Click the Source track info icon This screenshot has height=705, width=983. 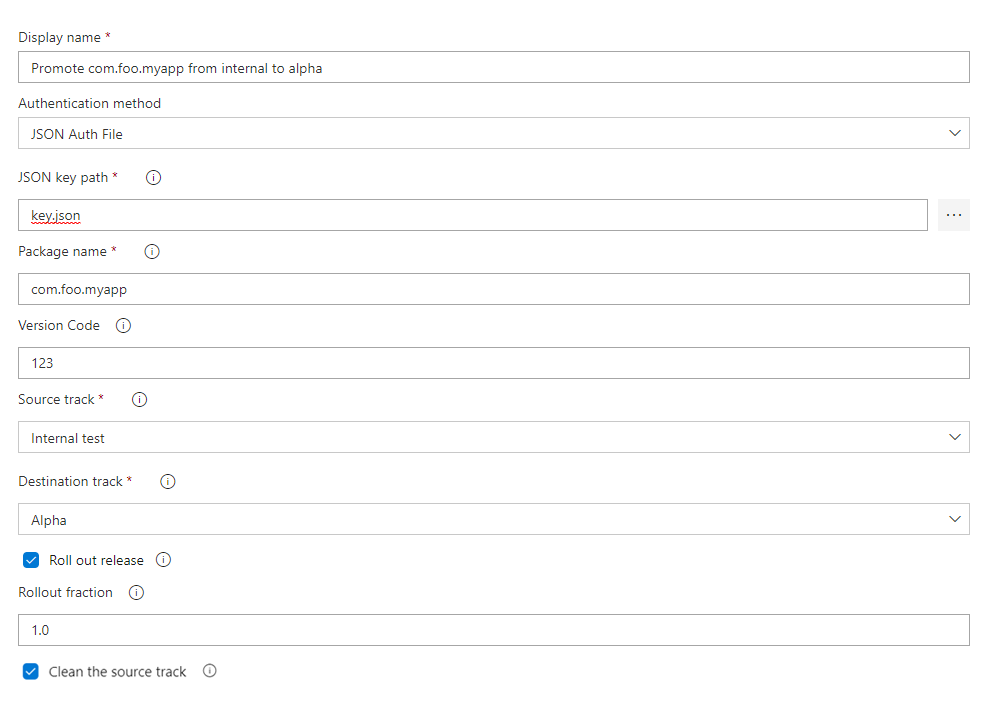point(140,400)
